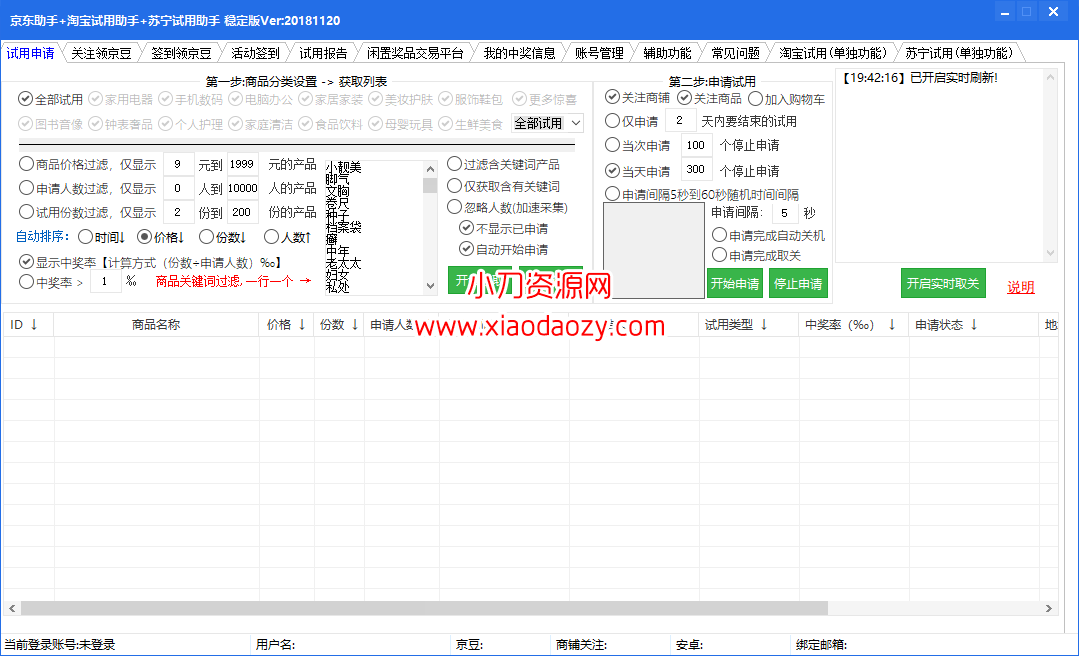Click the 开始申请 button
Screen dimensions: 1079x656
click(735, 284)
